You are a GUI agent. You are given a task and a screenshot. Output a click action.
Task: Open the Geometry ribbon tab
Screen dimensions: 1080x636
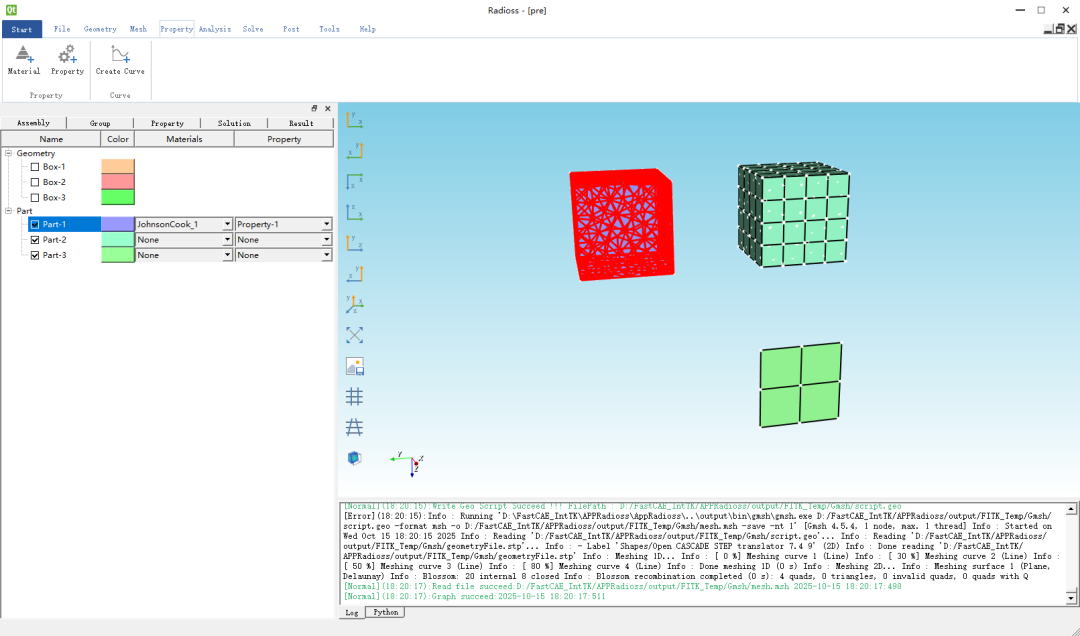pos(100,29)
